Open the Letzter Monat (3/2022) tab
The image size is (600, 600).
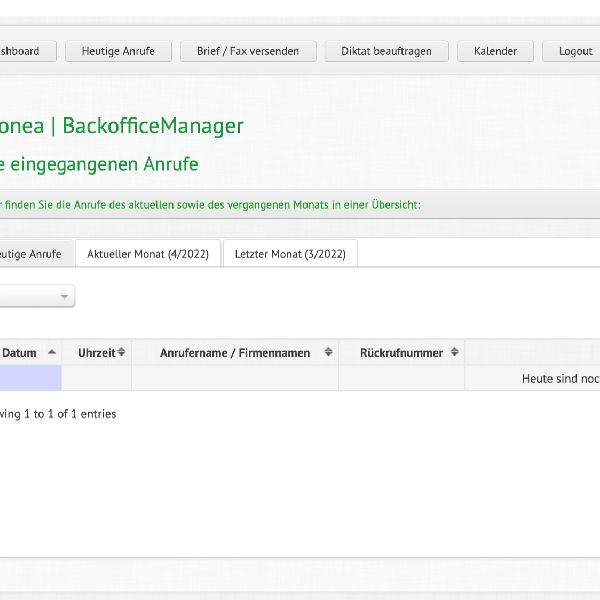point(290,254)
